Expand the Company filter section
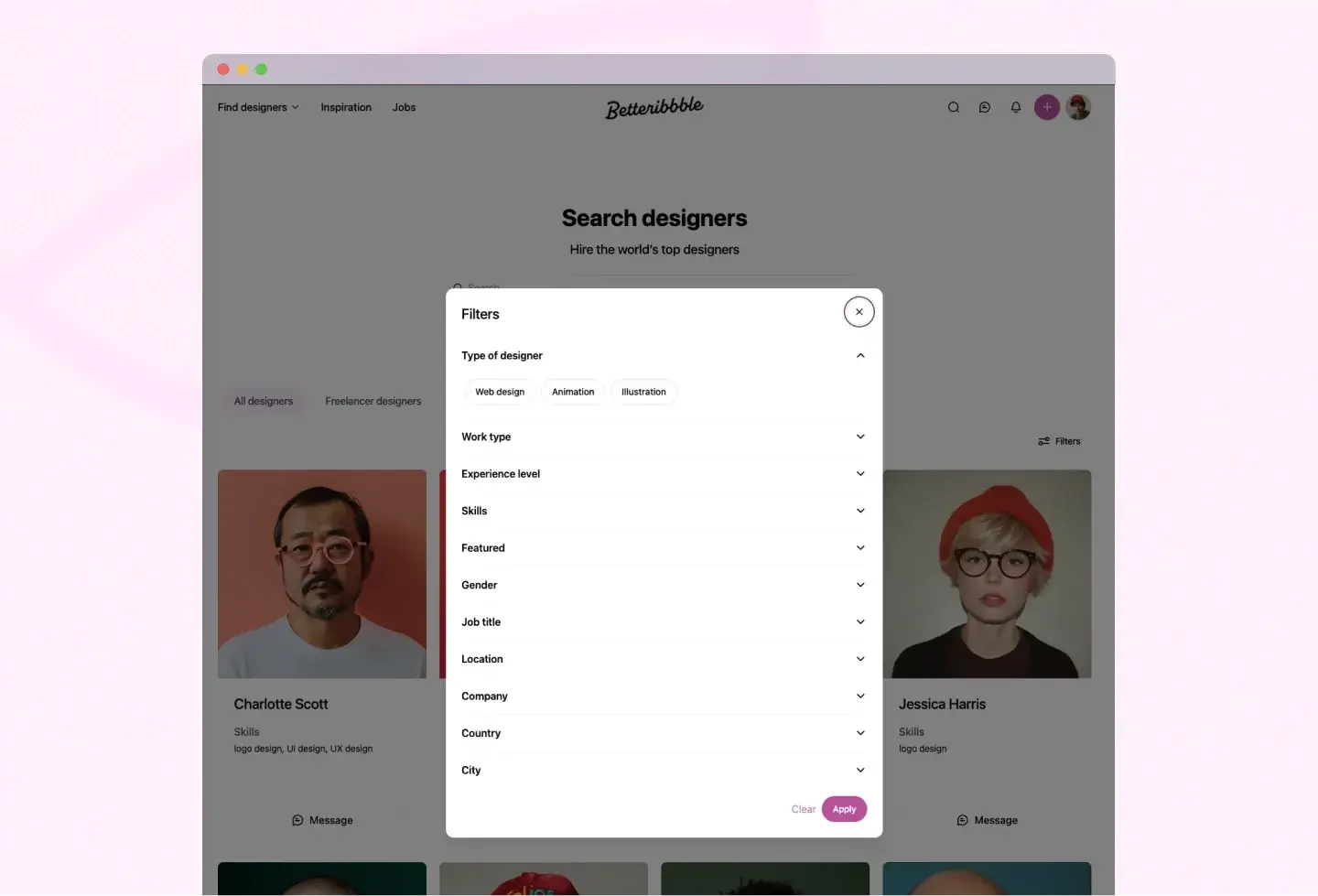 click(x=664, y=696)
